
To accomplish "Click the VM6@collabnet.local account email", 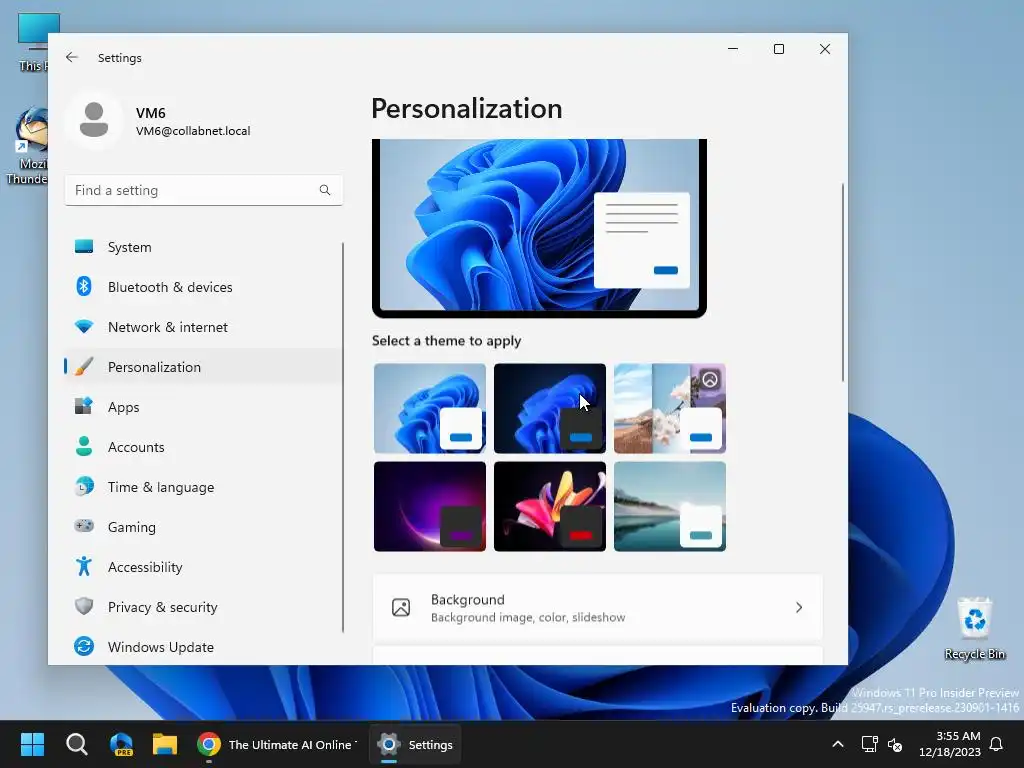I will point(193,131).
